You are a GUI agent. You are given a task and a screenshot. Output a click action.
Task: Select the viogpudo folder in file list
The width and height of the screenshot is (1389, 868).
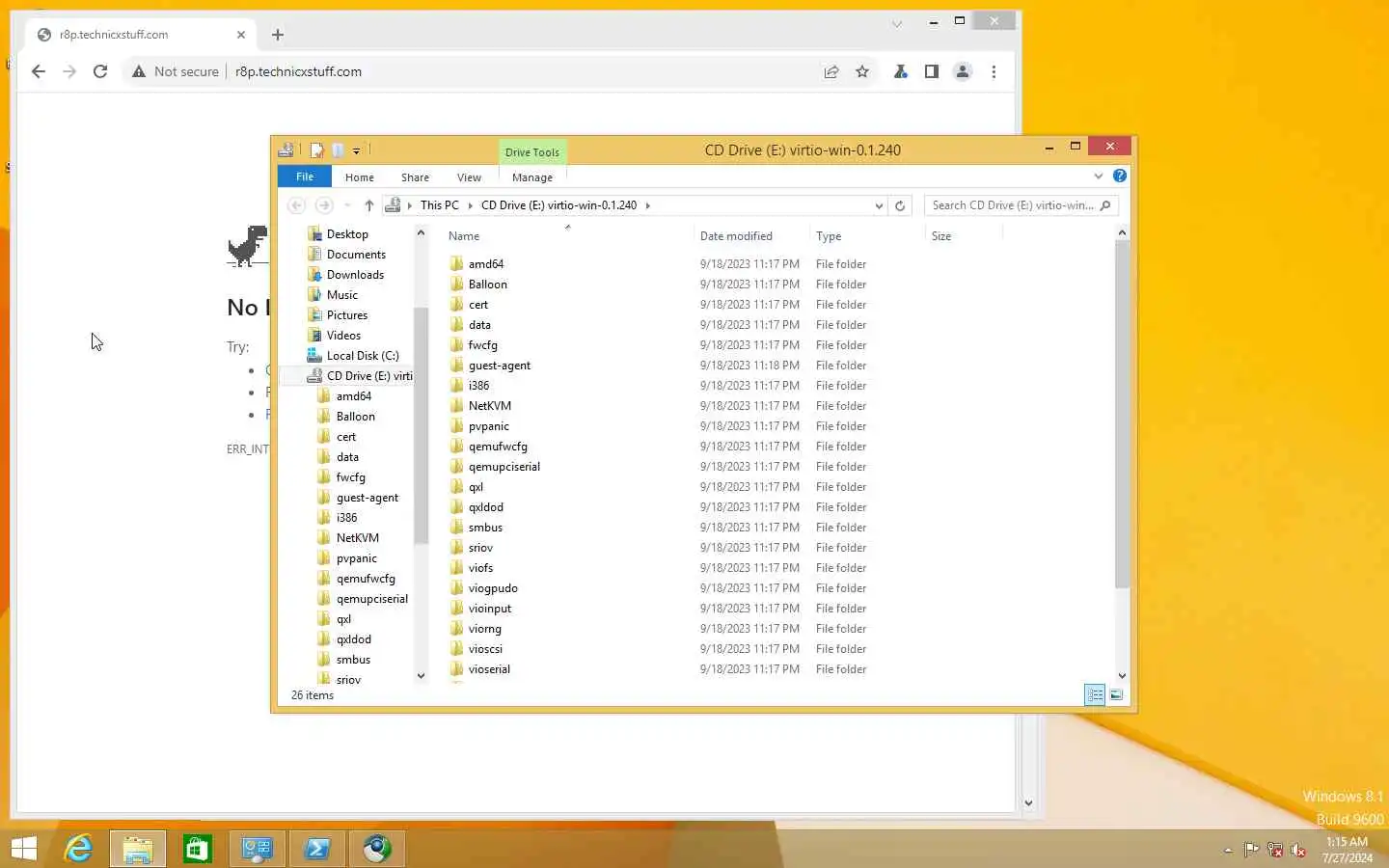493,588
